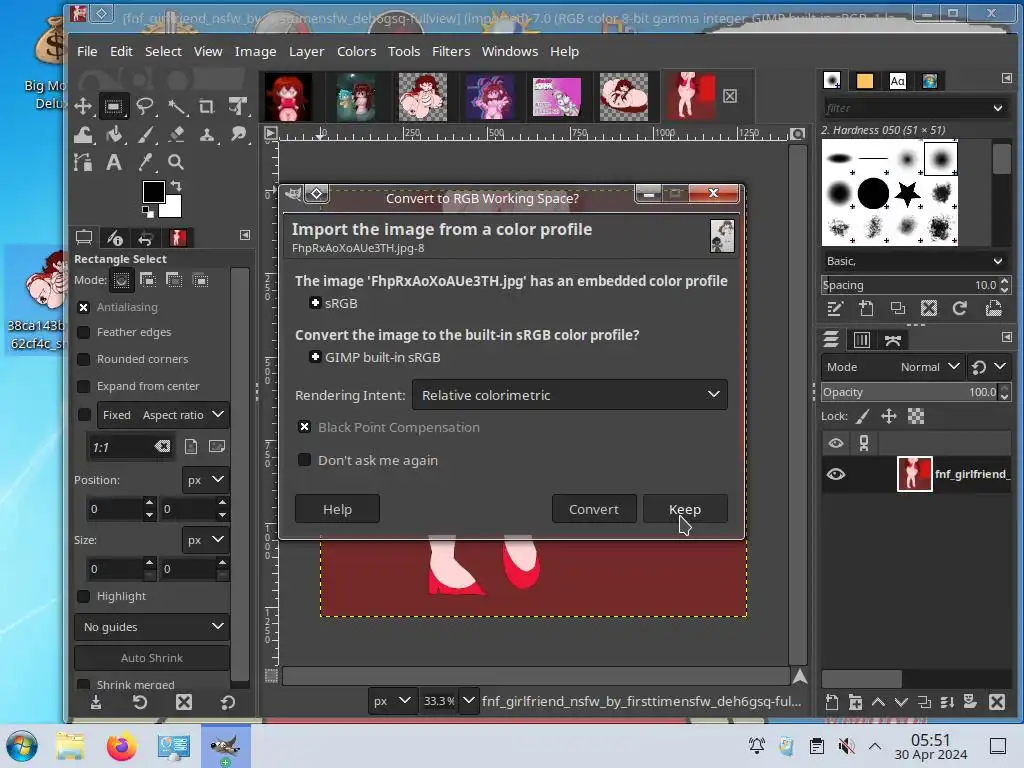
Task: Open the Rendering Intent dropdown
Action: point(569,394)
